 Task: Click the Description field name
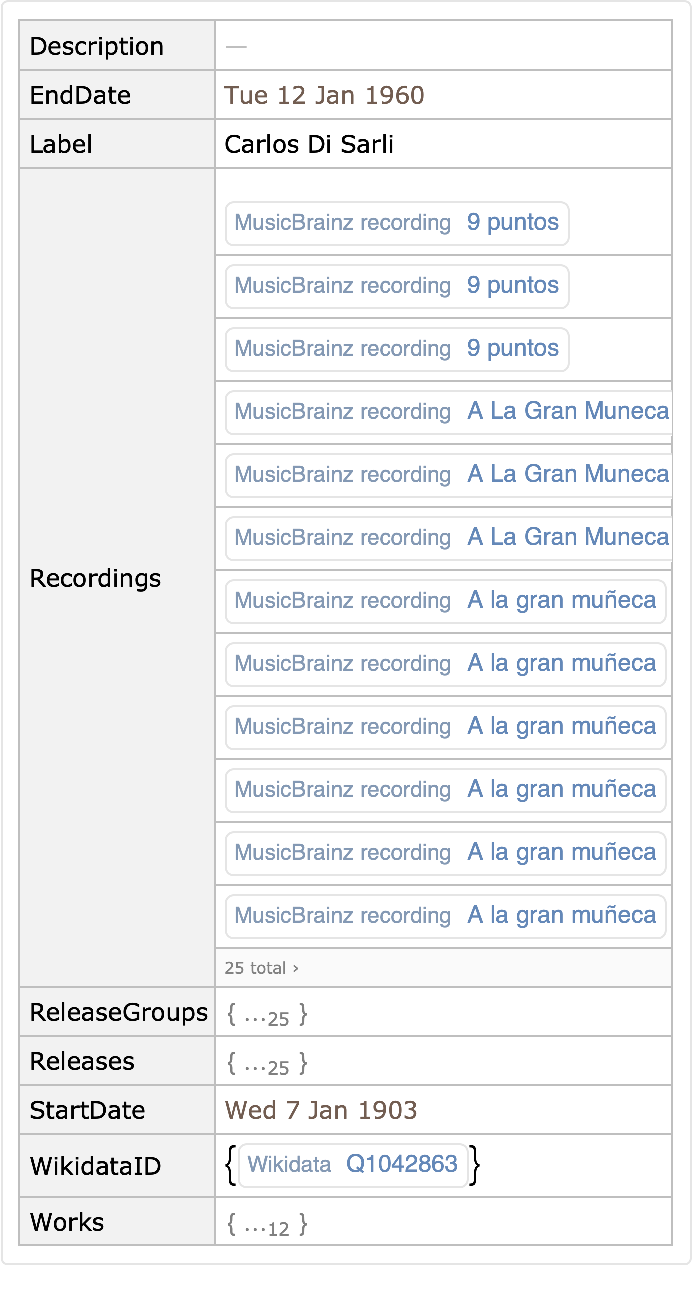coord(96,47)
